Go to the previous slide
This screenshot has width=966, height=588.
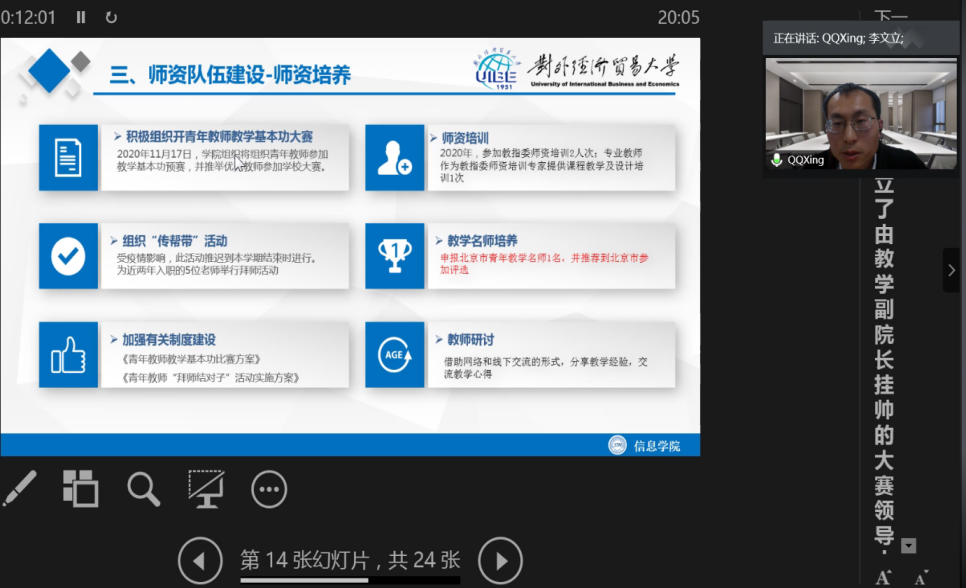pos(200,560)
